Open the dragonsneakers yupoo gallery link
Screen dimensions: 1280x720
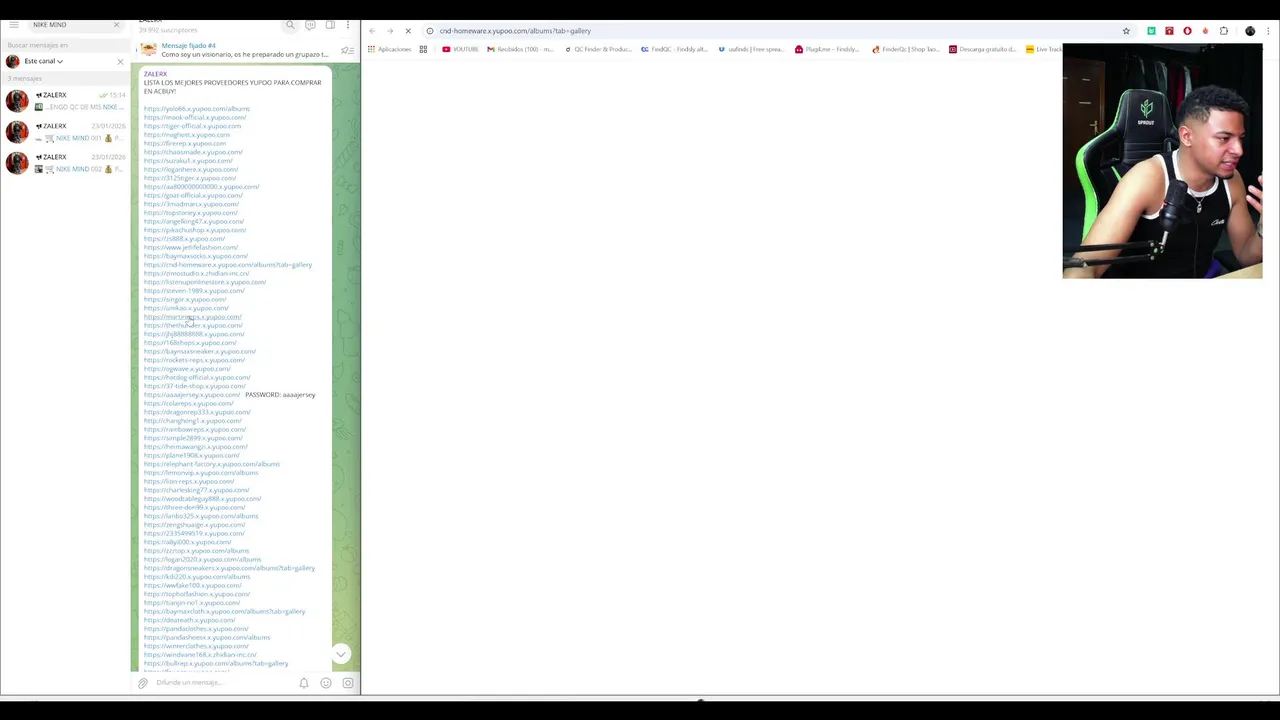click(229, 568)
